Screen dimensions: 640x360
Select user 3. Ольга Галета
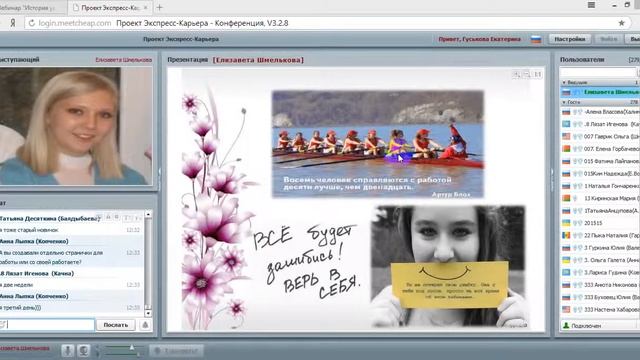(x=600, y=260)
